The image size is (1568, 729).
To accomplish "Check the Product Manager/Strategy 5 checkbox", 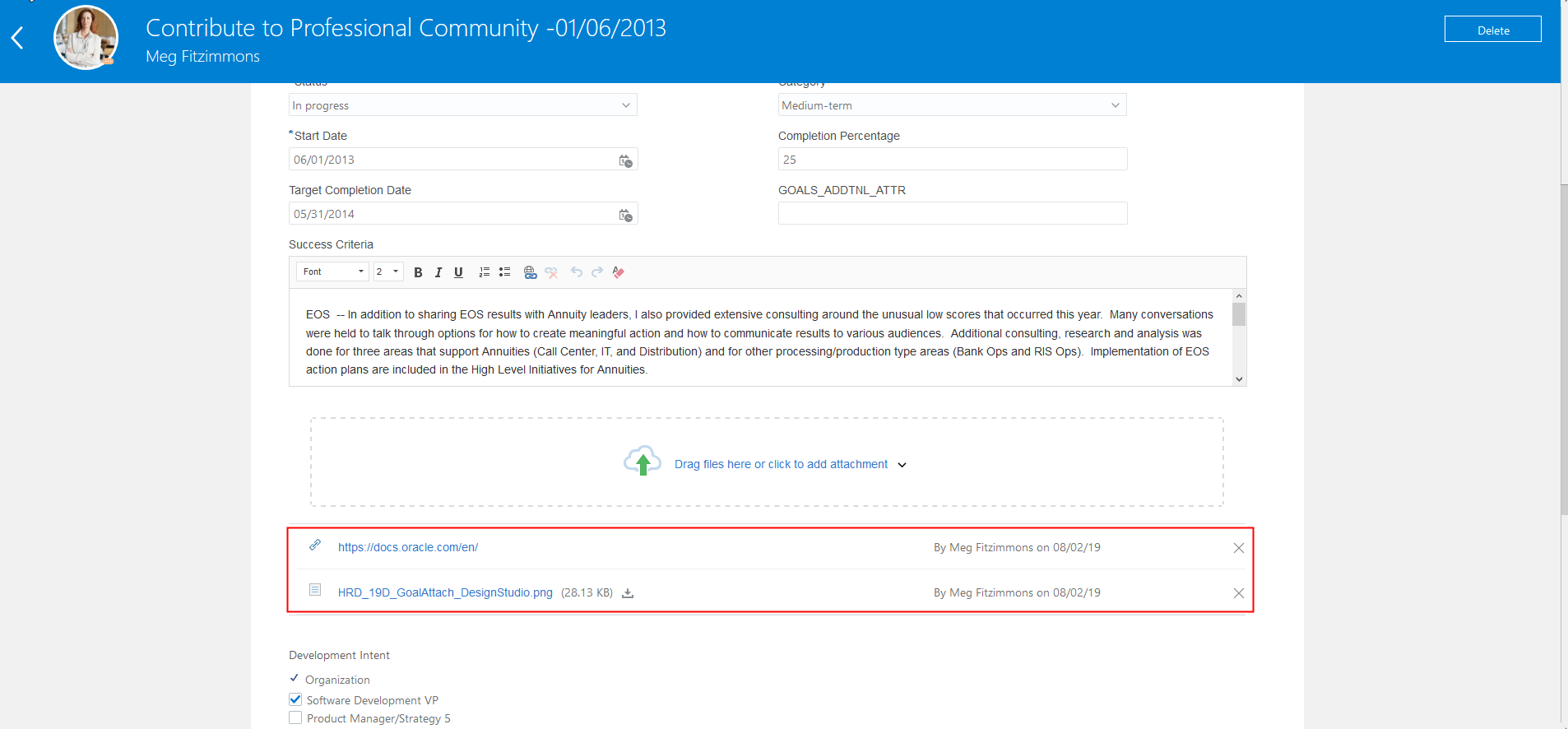I will (295, 718).
